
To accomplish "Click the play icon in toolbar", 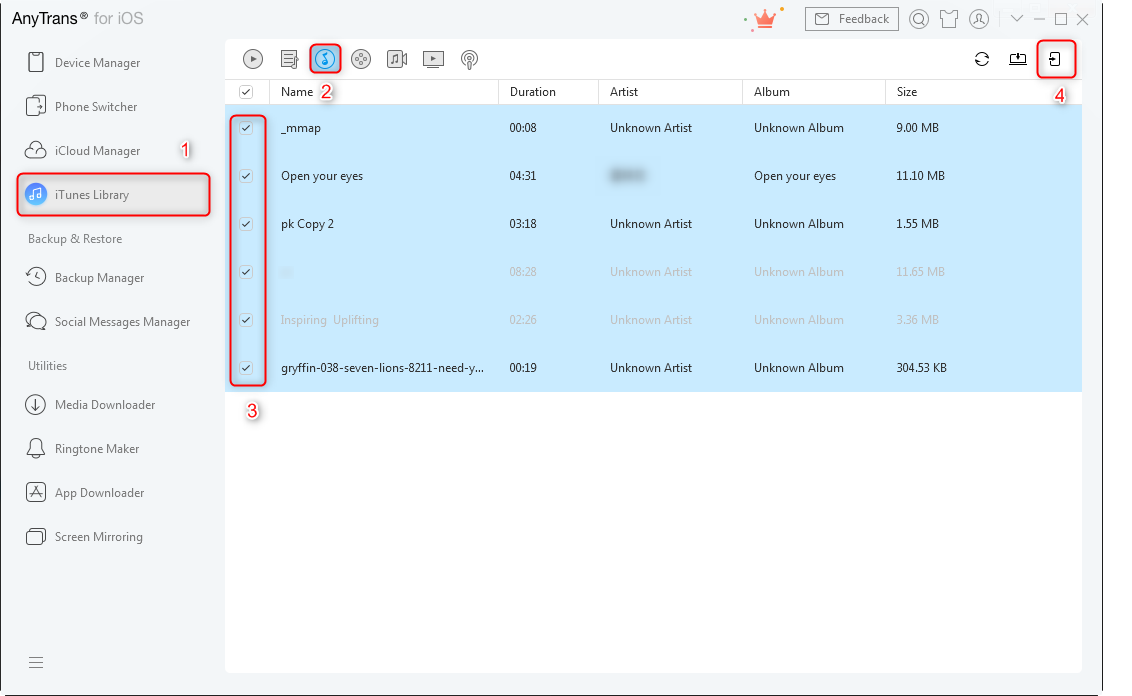I will click(253, 59).
